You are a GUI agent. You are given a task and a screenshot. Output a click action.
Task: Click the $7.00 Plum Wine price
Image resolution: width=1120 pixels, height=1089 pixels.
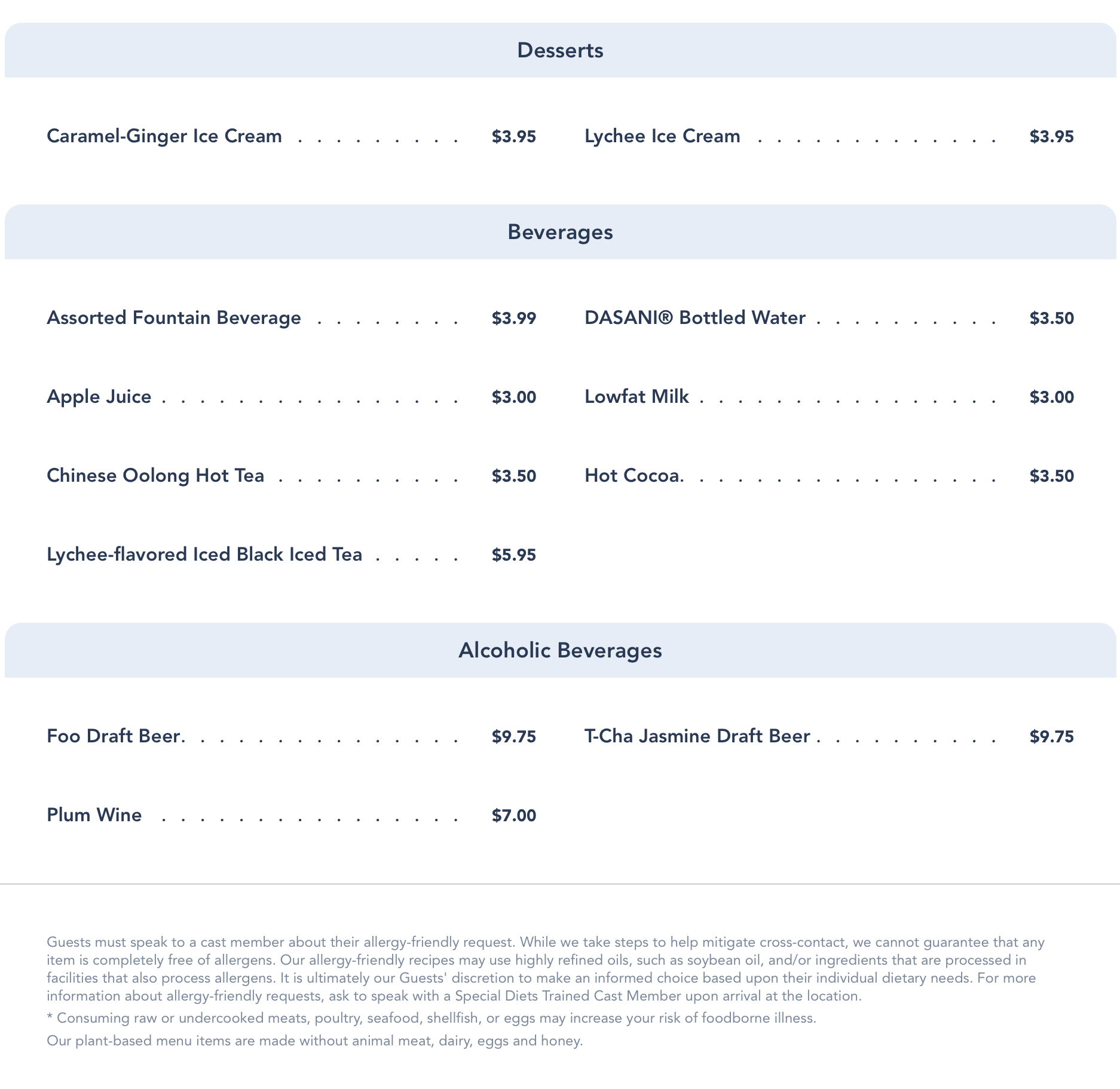[513, 816]
